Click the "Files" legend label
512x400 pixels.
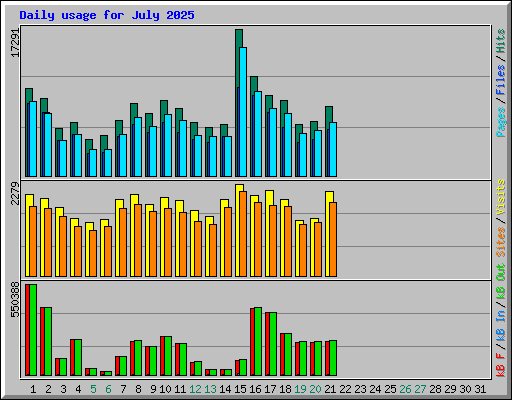501,80
